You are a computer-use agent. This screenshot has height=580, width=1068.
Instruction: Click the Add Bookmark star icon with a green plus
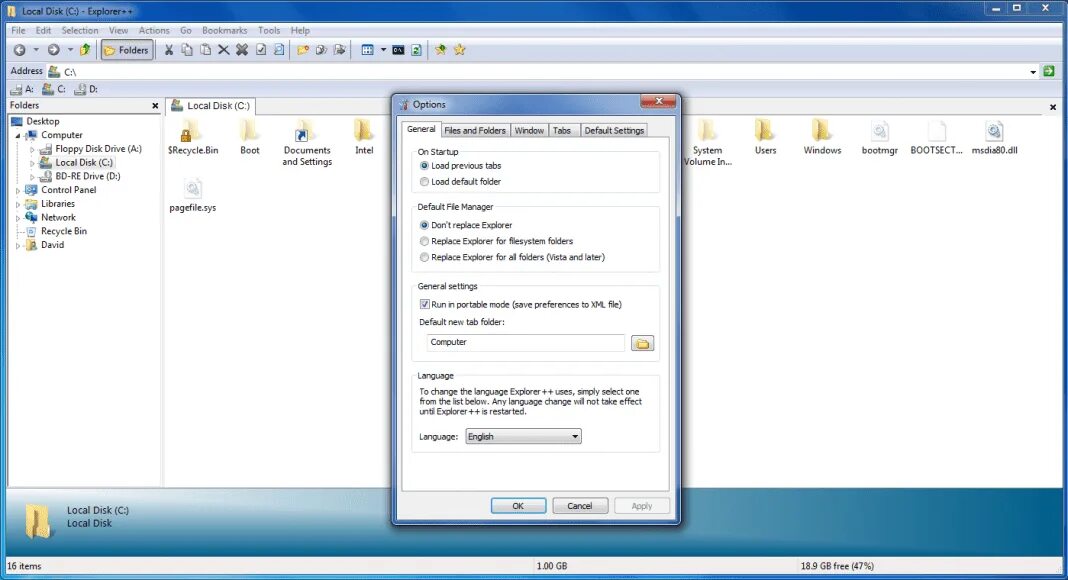(441, 50)
